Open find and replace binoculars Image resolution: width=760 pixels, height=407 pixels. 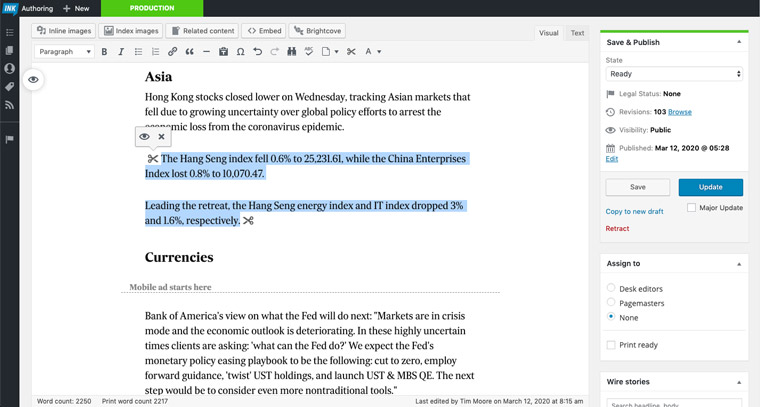point(291,51)
